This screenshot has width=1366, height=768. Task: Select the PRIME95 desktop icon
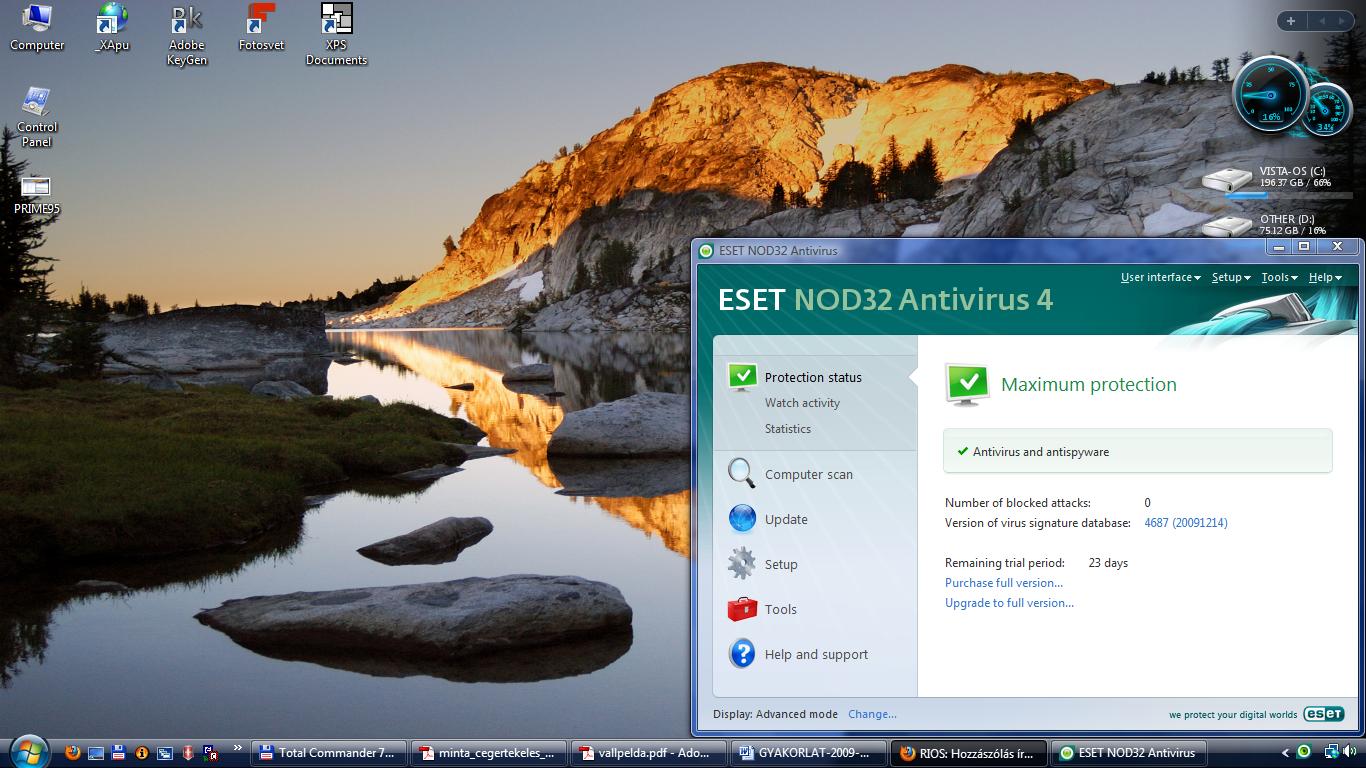tap(37, 194)
